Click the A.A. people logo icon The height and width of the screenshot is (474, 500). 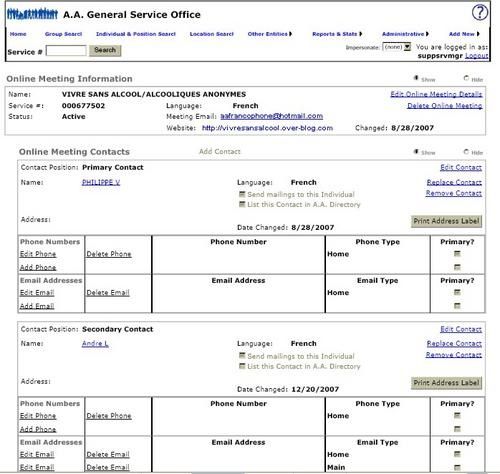(33, 14)
